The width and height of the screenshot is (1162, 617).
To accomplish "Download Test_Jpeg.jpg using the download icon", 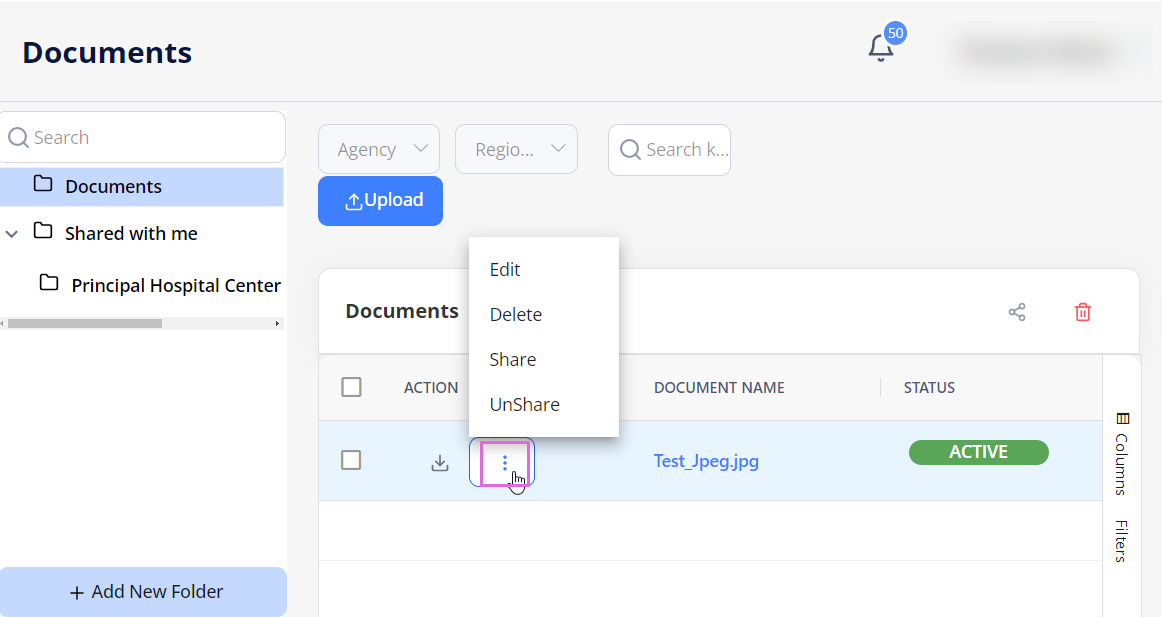I will tap(440, 463).
